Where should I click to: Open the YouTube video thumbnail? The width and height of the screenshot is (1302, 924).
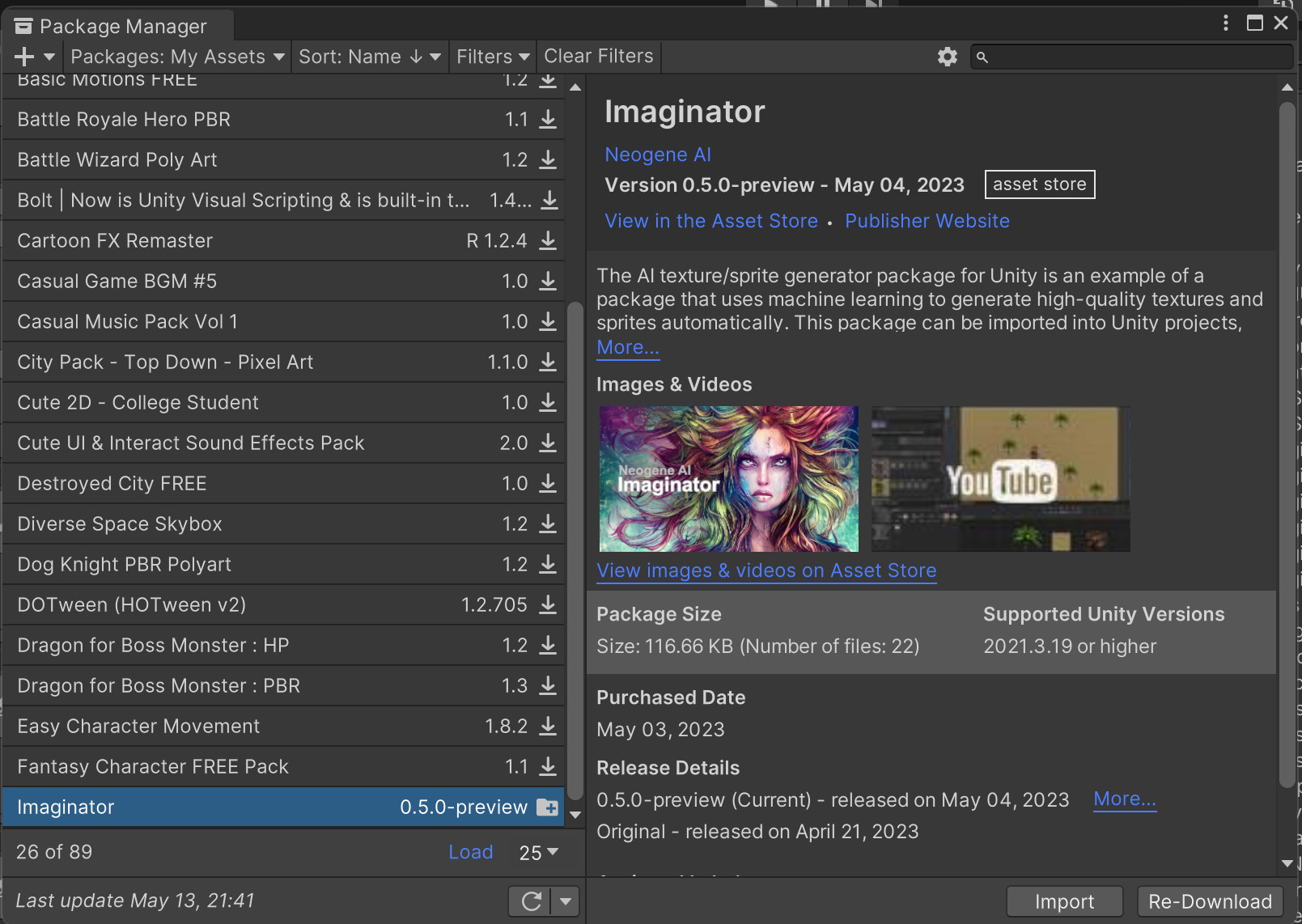pyautogui.click(x=1000, y=479)
